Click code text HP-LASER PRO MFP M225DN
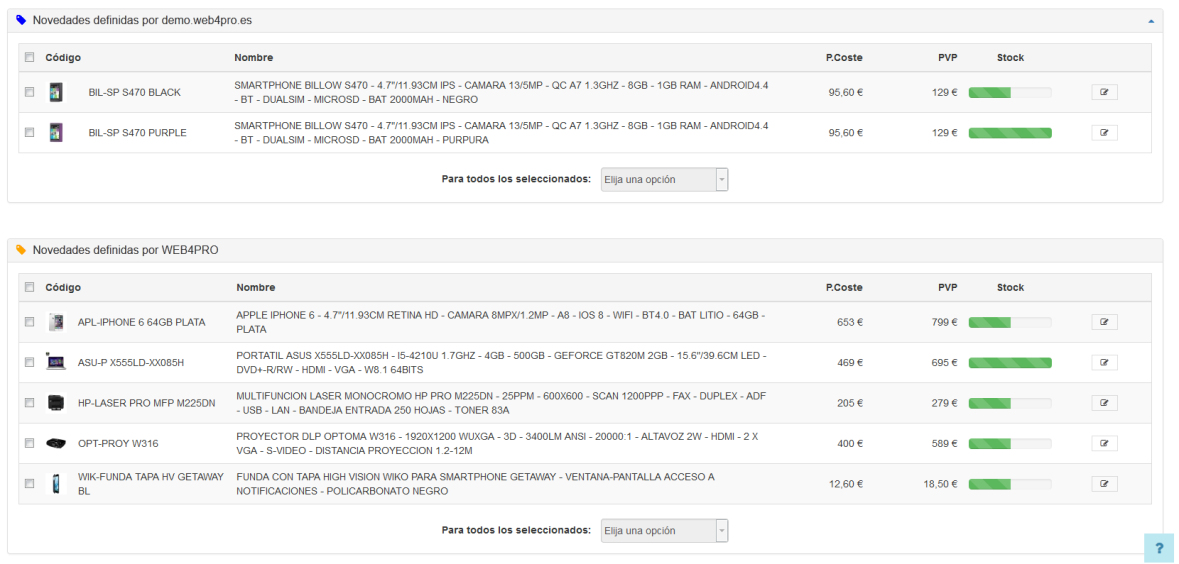 147,402
